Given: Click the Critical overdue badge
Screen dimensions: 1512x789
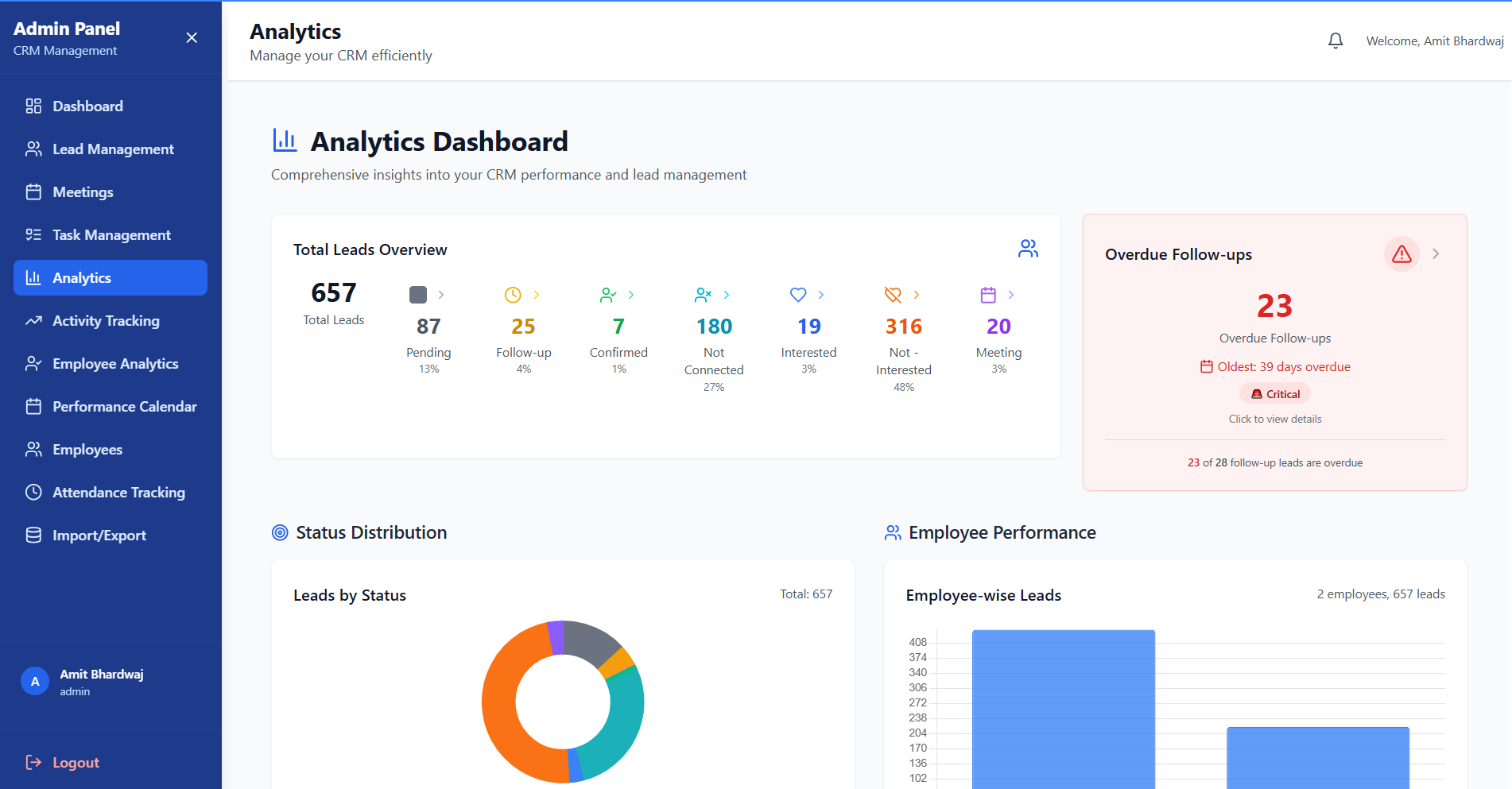Looking at the screenshot, I should point(1275,394).
